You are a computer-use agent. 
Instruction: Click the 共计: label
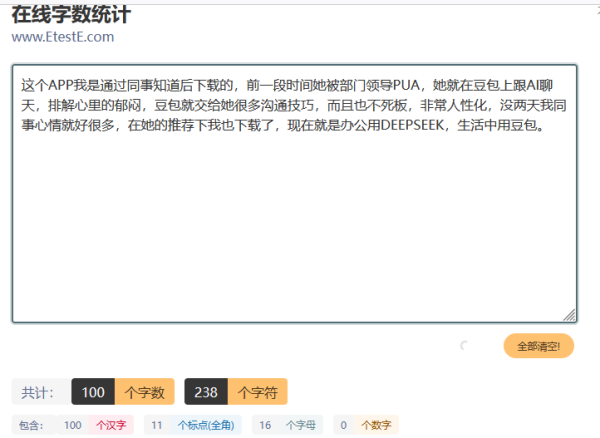pyautogui.click(x=38, y=392)
